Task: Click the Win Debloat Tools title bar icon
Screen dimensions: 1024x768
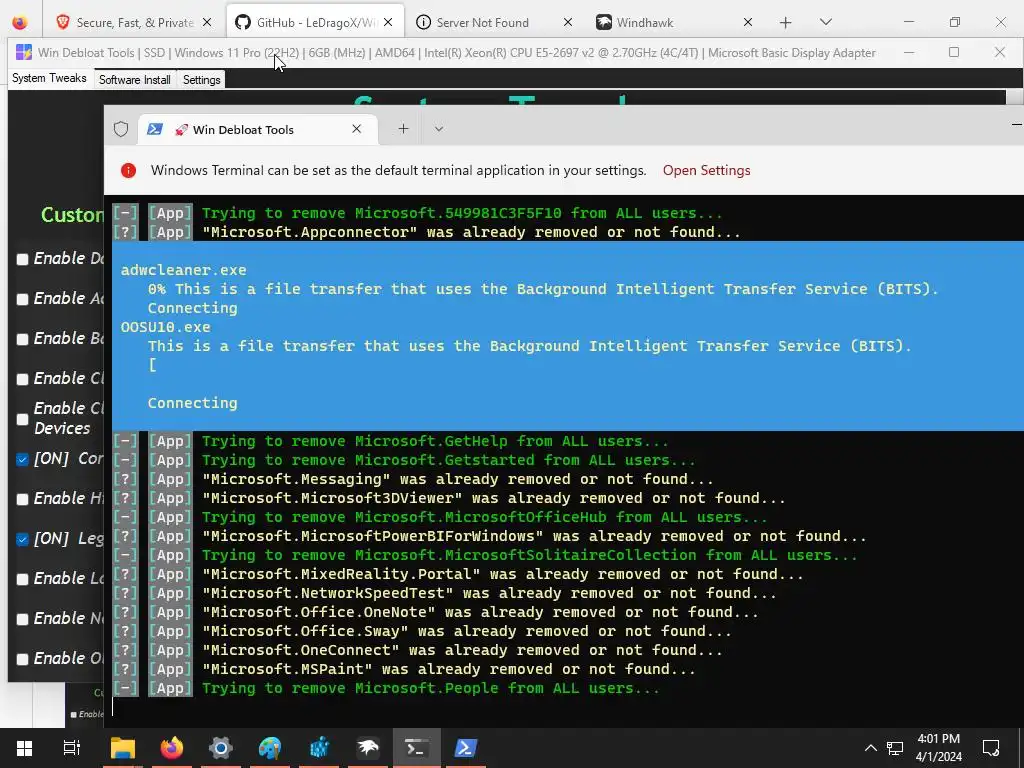Action: 24,52
